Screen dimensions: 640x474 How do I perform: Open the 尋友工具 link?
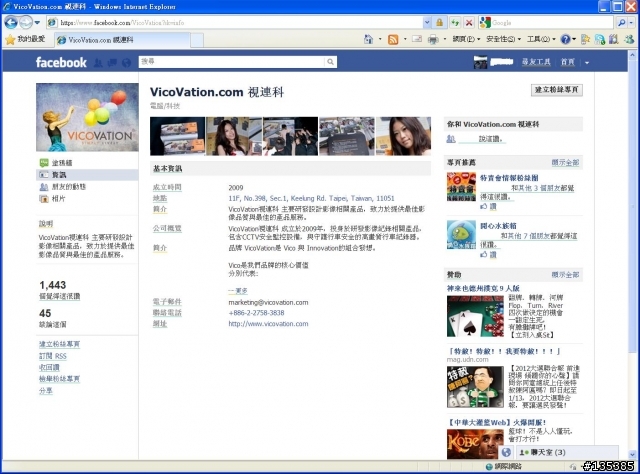click(x=536, y=62)
